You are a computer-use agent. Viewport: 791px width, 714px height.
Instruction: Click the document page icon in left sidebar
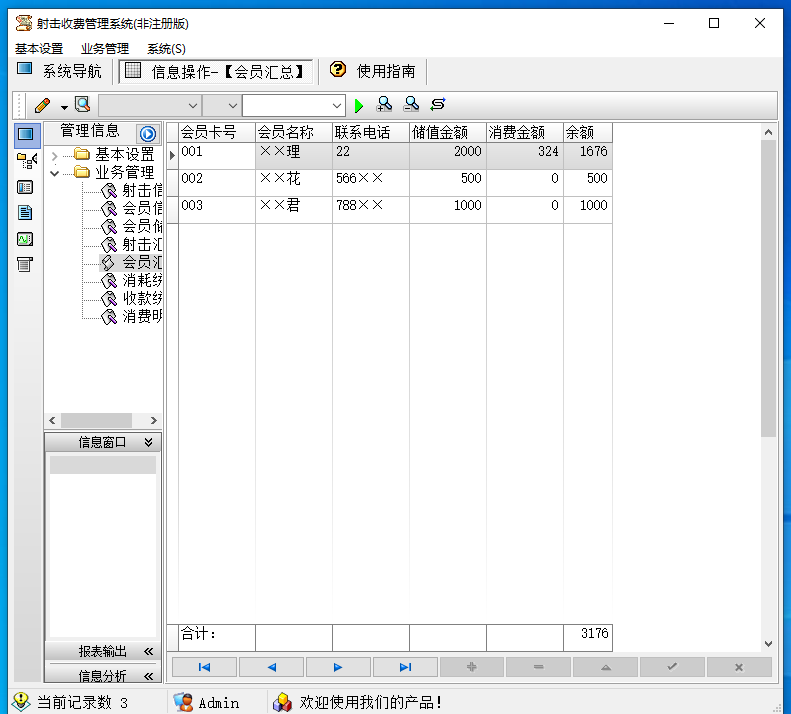point(25,212)
